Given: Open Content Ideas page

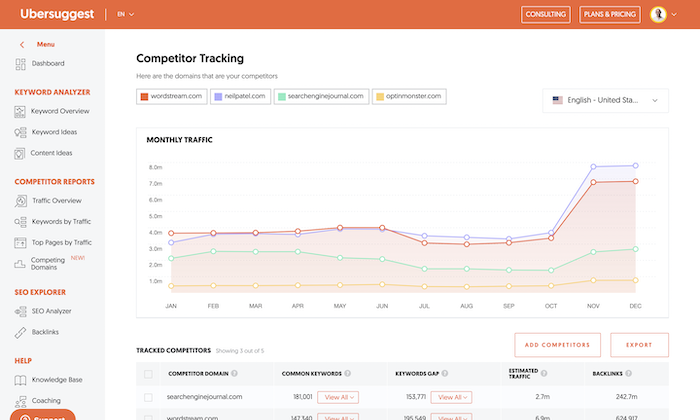Looking at the screenshot, I should click(x=51, y=153).
